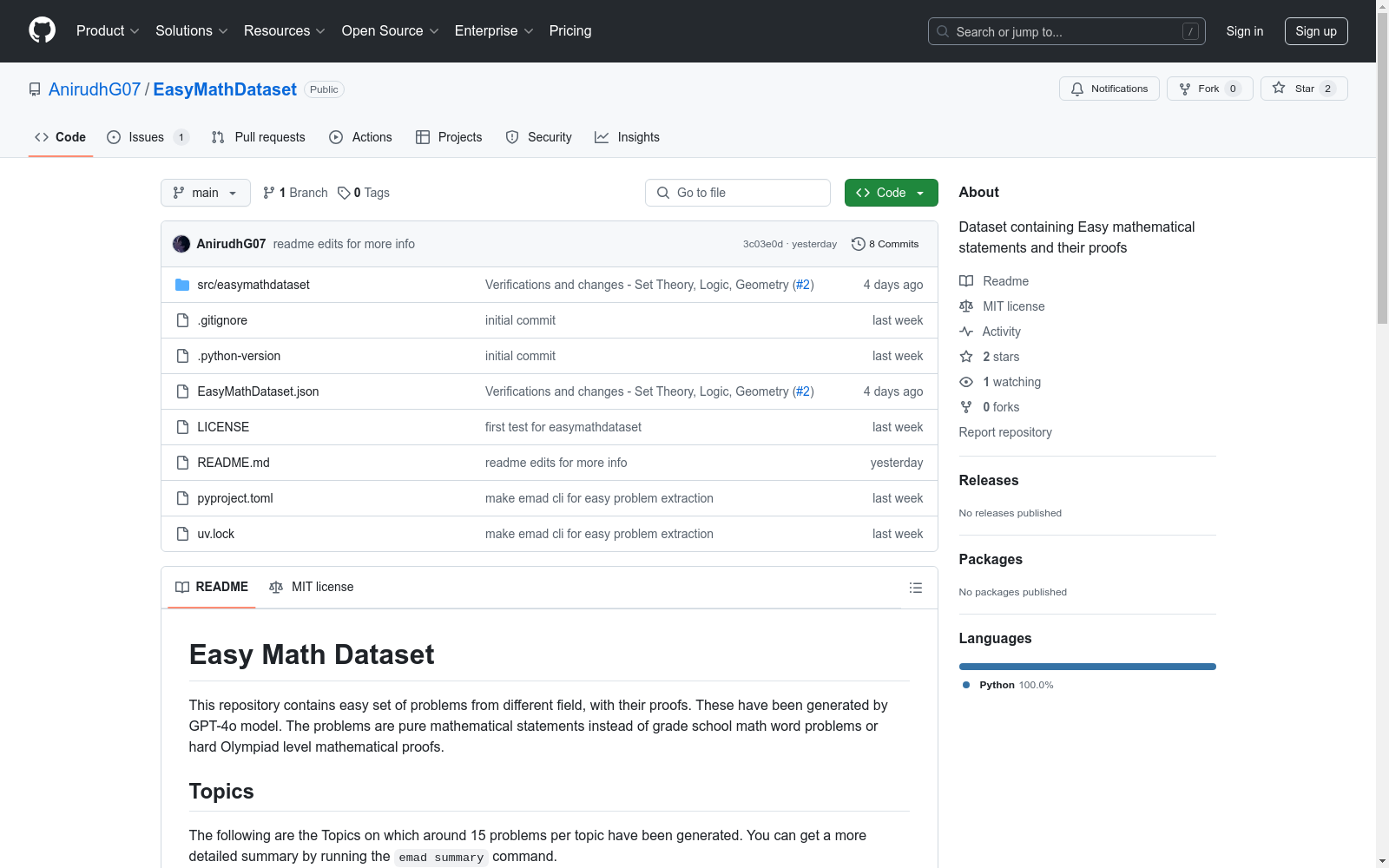Expand the Open Source menu
The image size is (1389, 868).
coord(391,31)
